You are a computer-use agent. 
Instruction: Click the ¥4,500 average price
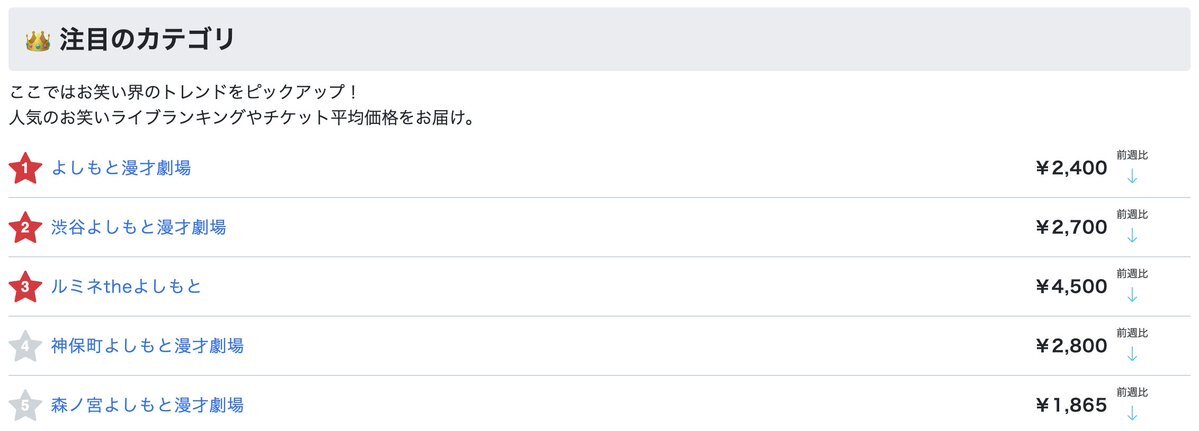[x=1071, y=287]
